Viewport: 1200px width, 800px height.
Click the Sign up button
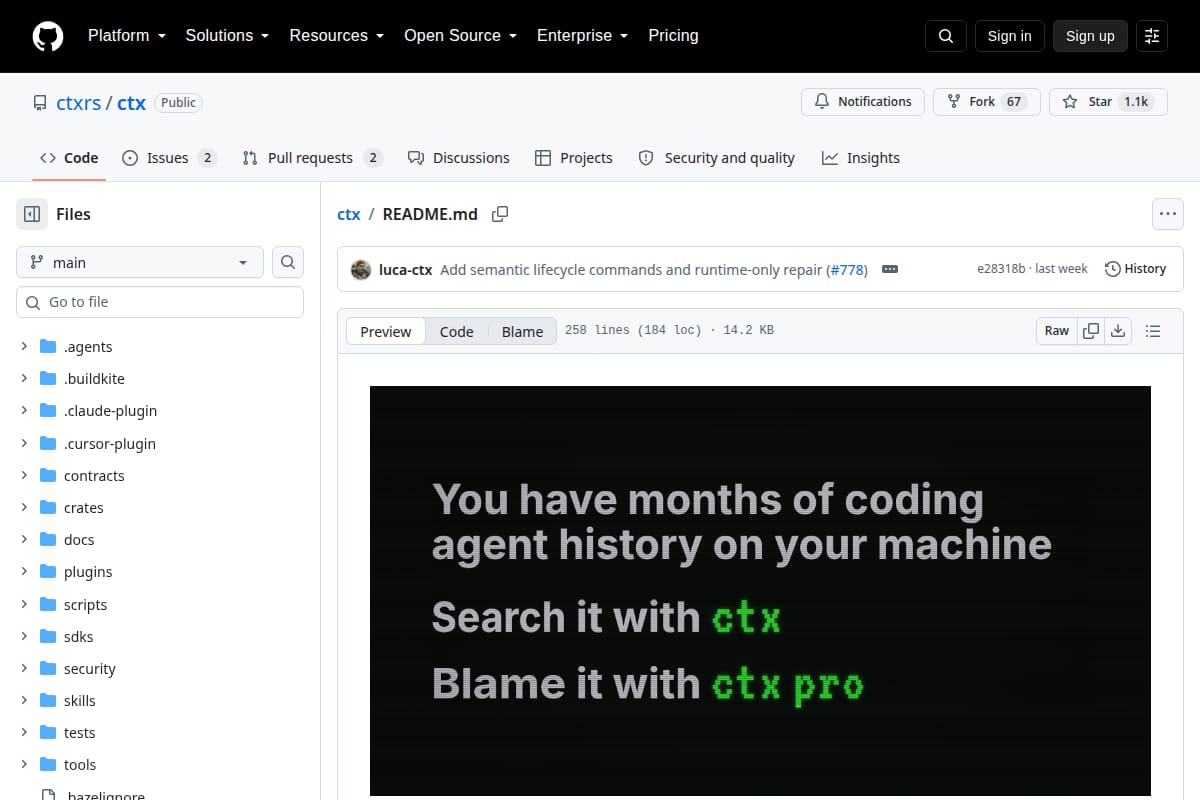coord(1090,36)
